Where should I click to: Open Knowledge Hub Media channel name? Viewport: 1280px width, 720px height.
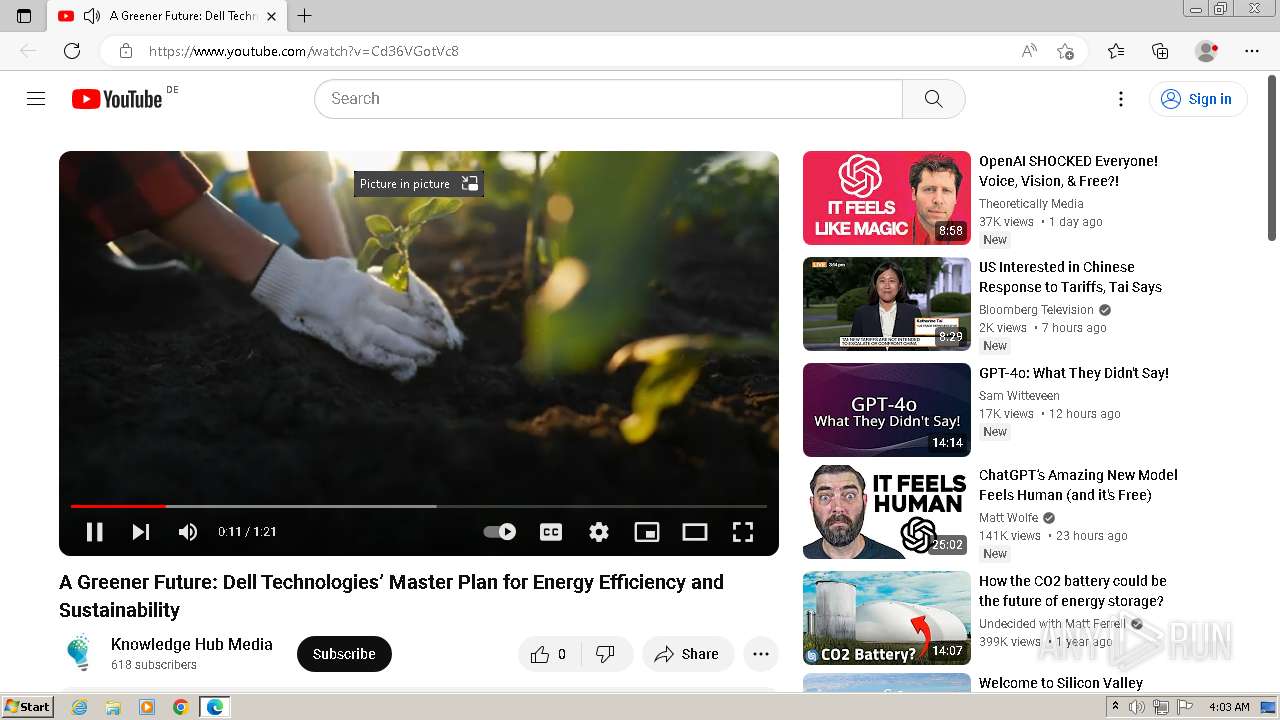click(192, 644)
